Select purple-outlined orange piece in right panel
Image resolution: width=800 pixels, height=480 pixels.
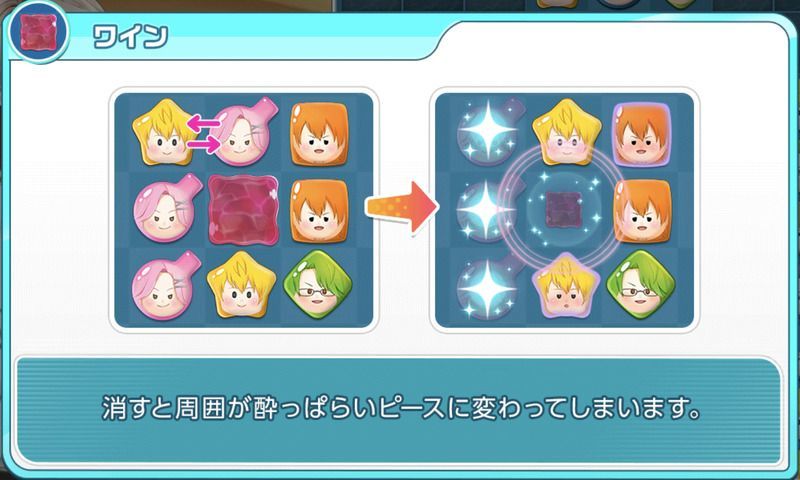(x=641, y=134)
